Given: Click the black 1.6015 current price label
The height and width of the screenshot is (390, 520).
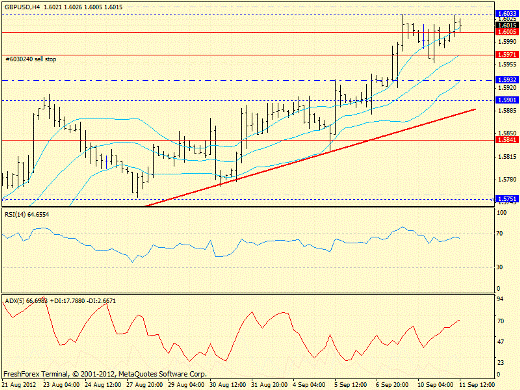Looking at the screenshot, I should (507, 25).
